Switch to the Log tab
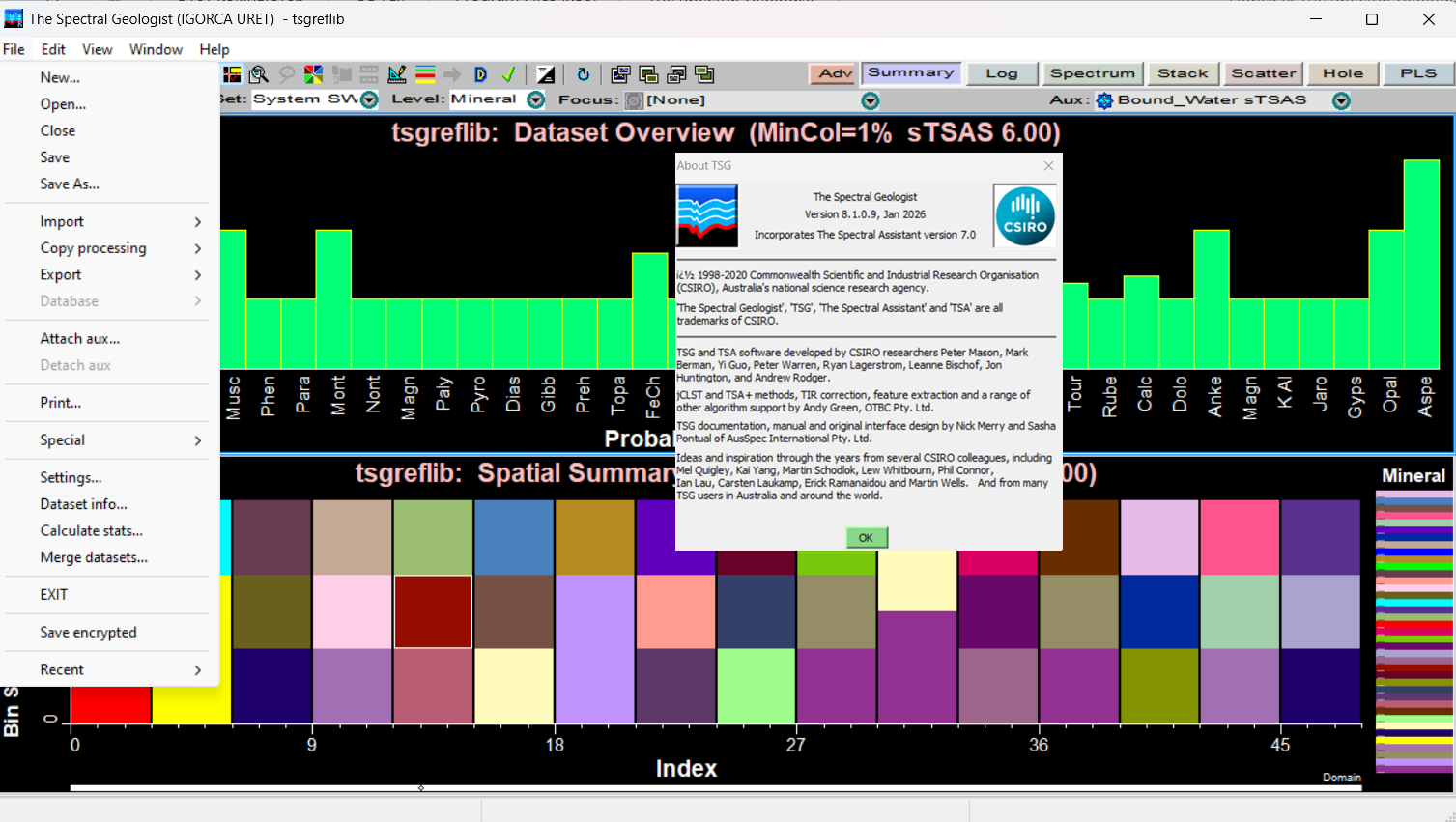Screen dimensions: 1456x822 coord(1002,73)
